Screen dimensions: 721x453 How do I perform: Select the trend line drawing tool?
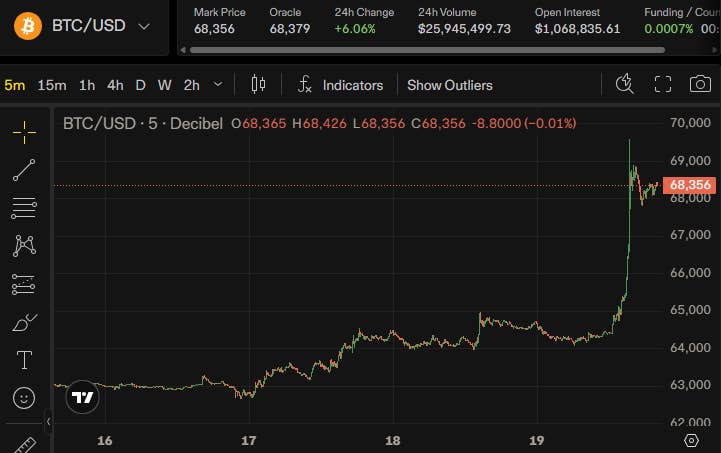coord(24,170)
